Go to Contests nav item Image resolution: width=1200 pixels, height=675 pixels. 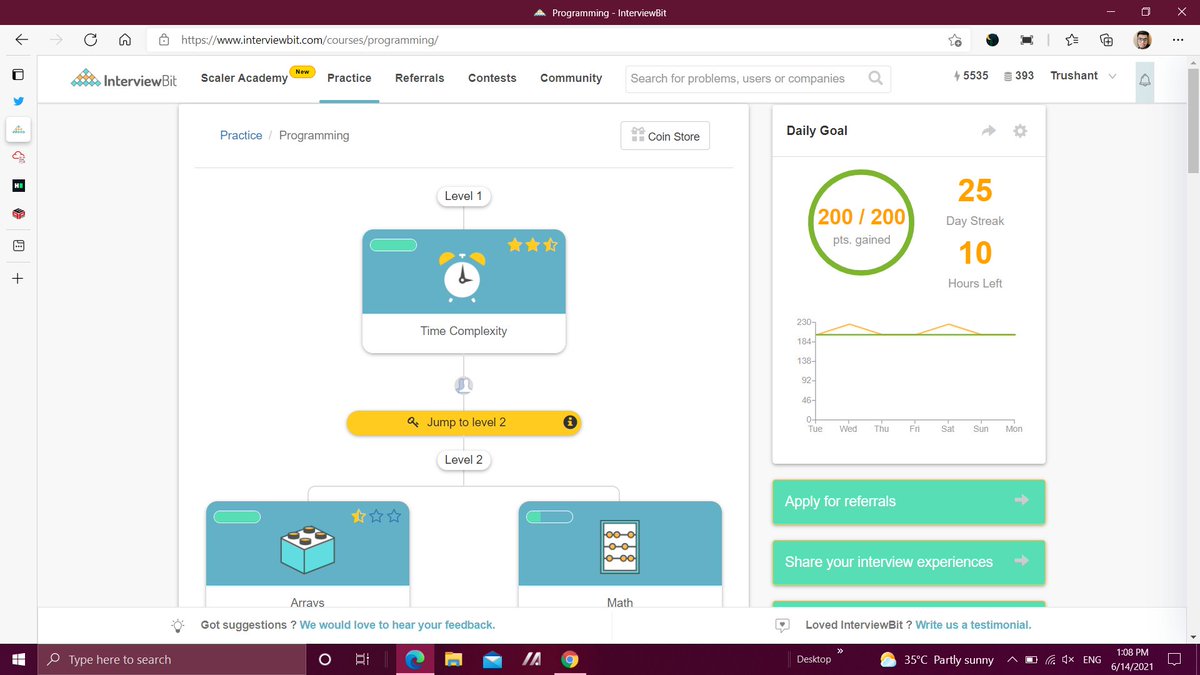click(492, 78)
